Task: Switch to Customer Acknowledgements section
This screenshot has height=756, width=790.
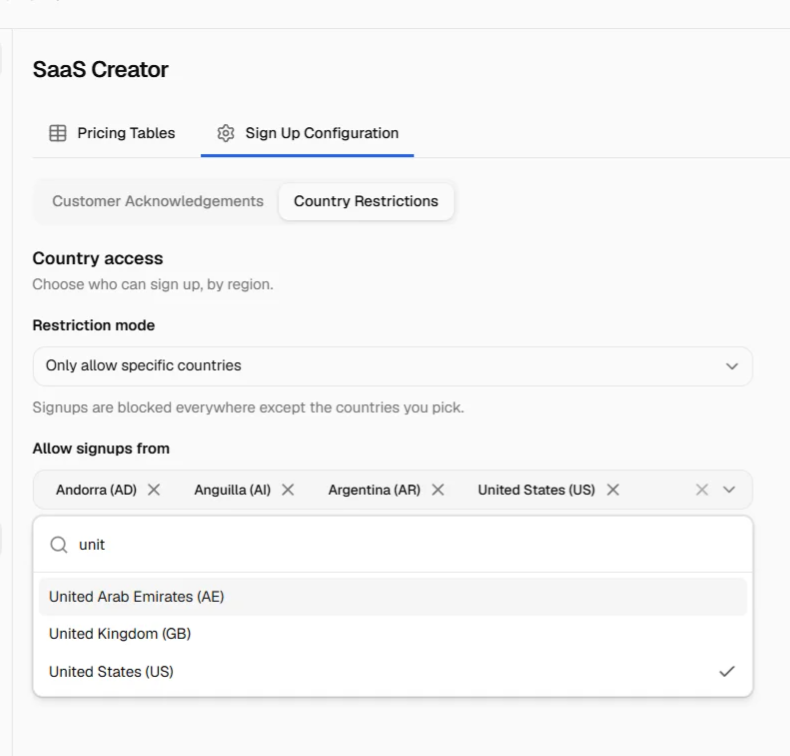Action: click(x=158, y=201)
